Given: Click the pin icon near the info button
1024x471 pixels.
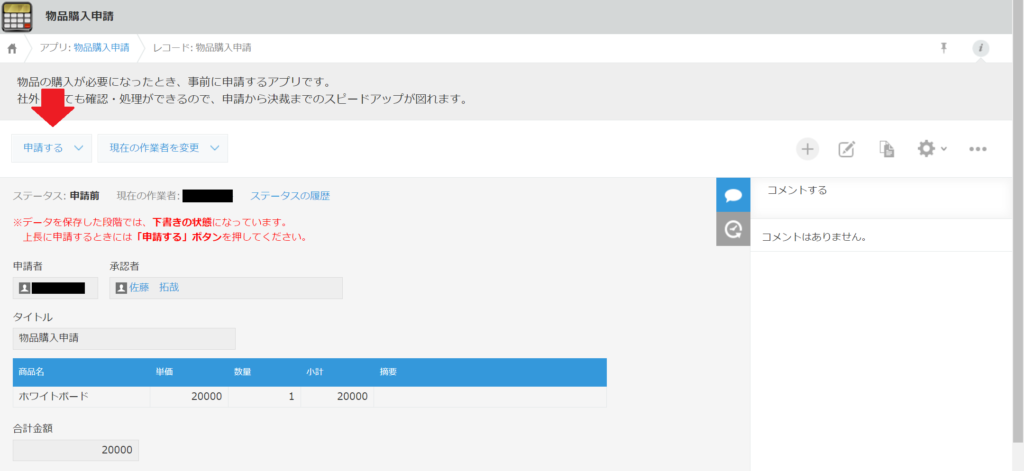Looking at the screenshot, I should coord(944,48).
